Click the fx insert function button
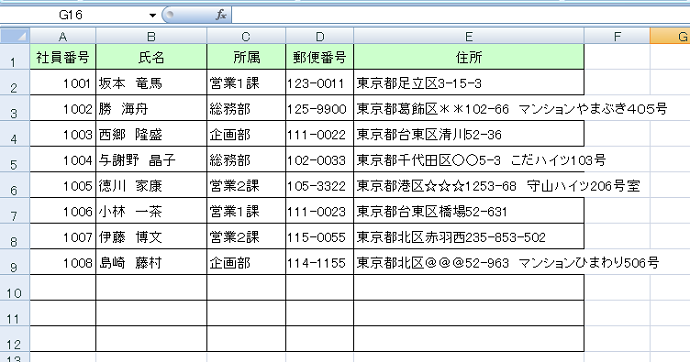690x362 pixels. point(221,15)
